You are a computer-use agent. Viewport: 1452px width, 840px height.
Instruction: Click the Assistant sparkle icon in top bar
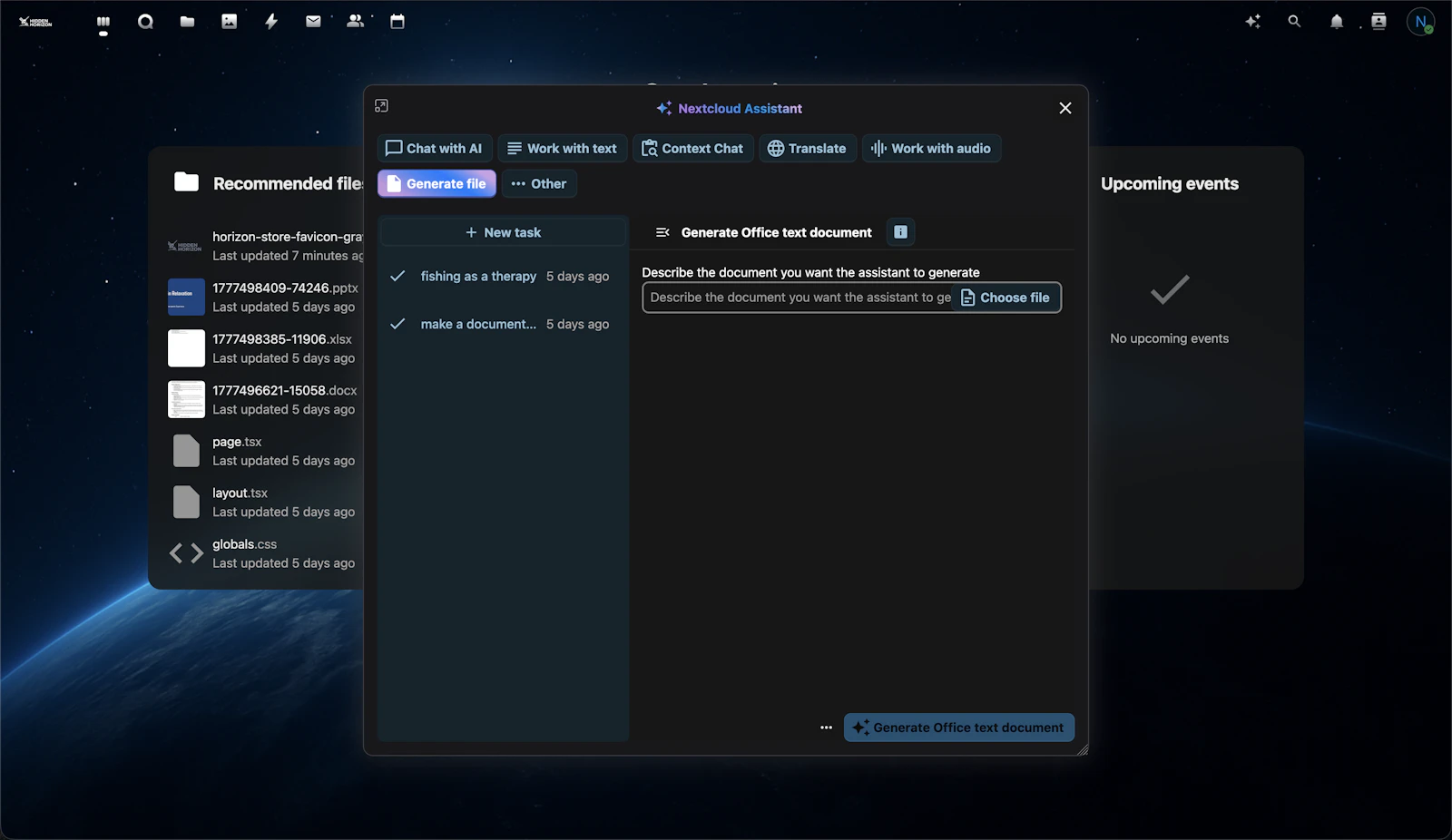pos(1253,22)
